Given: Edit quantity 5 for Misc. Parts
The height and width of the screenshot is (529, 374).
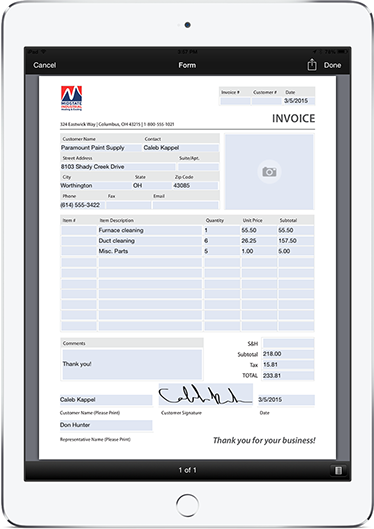Looking at the screenshot, I should (x=222, y=251).
